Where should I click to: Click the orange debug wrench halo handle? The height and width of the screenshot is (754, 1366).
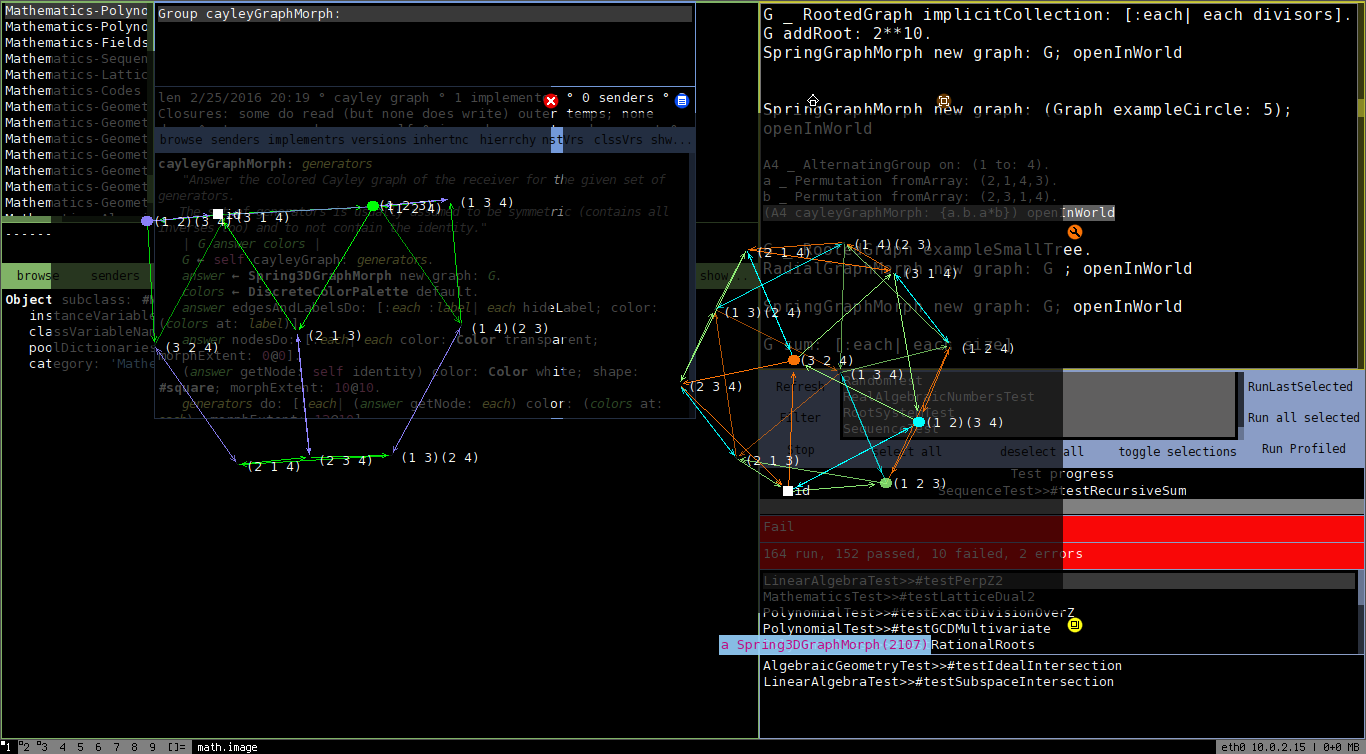(1075, 232)
